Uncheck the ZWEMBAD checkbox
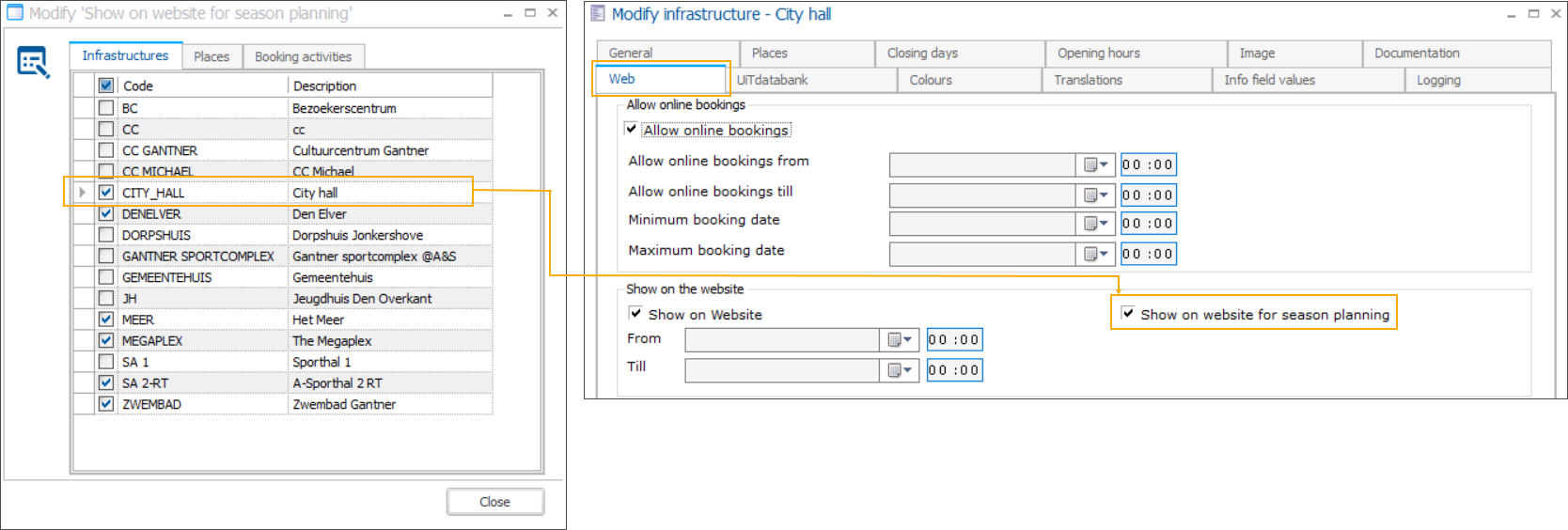Image resolution: width=1568 pixels, height=530 pixels. click(x=106, y=404)
